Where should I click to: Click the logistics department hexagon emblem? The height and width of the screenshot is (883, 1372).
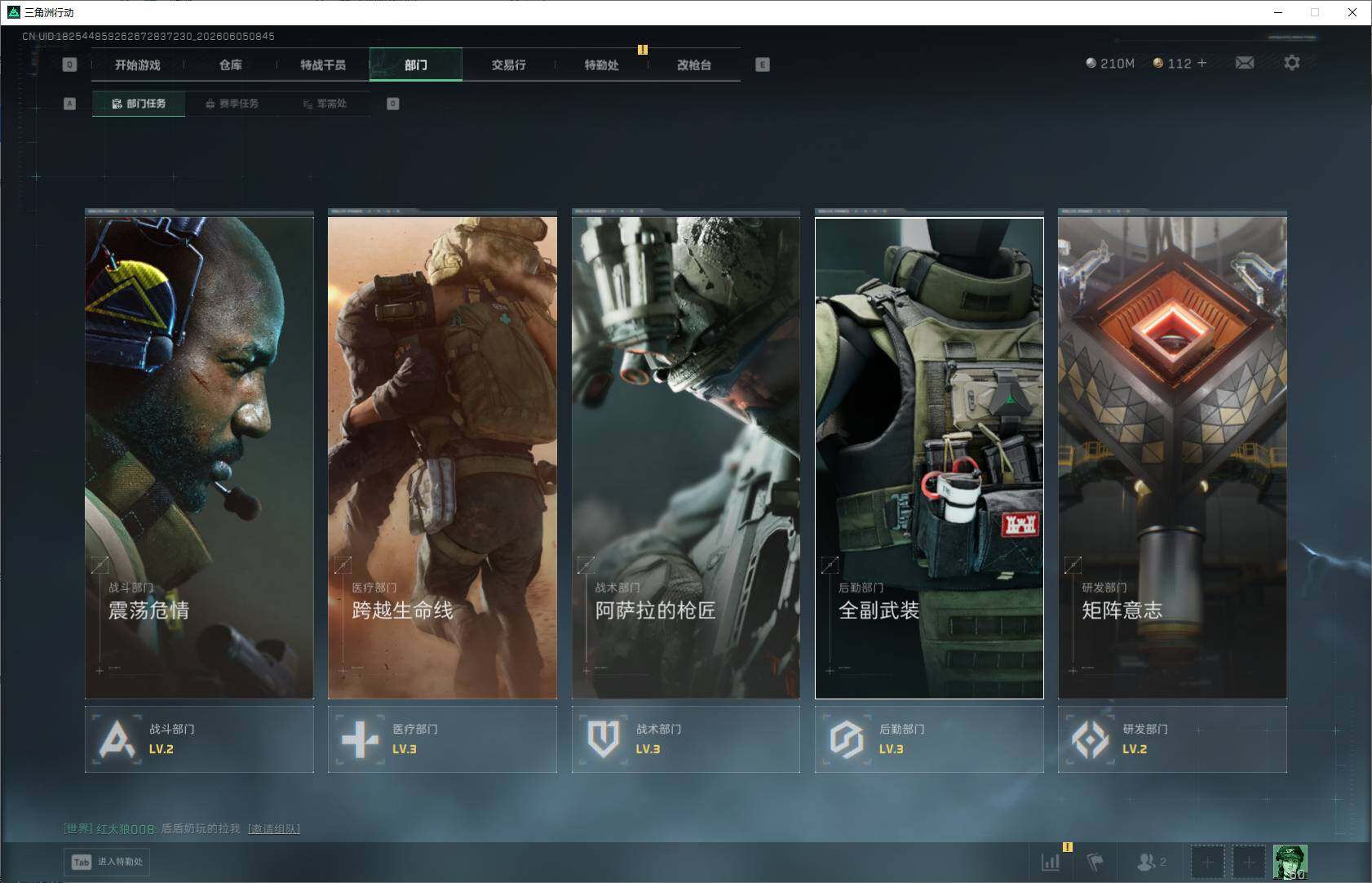(x=847, y=739)
